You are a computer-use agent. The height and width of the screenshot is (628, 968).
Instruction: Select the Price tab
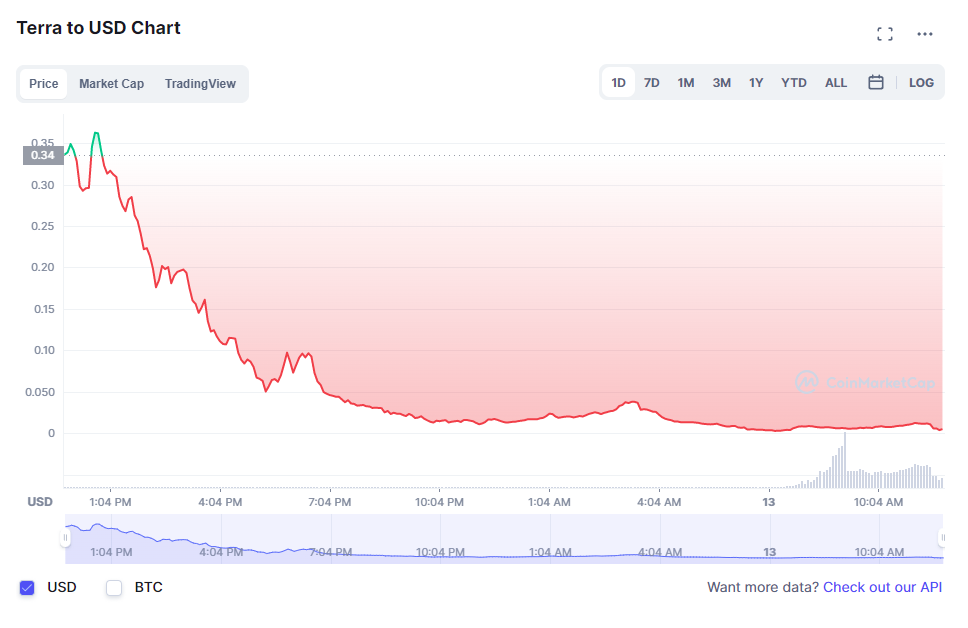43,84
